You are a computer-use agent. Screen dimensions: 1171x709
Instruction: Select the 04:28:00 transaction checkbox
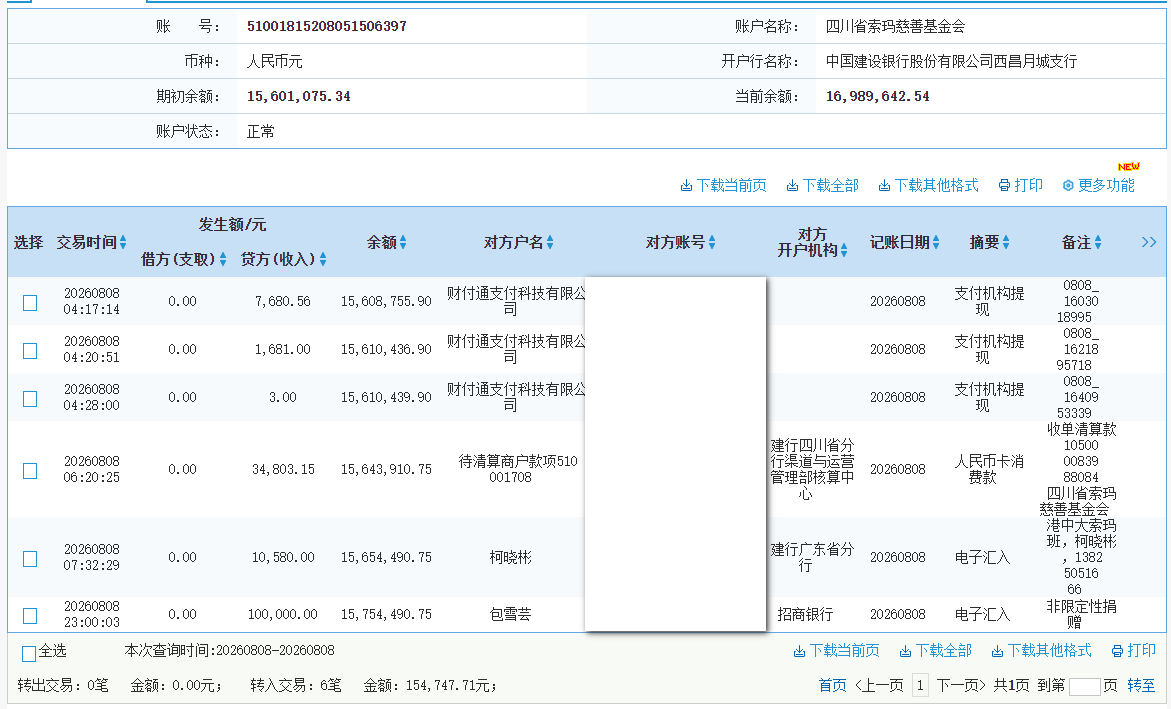coord(30,398)
